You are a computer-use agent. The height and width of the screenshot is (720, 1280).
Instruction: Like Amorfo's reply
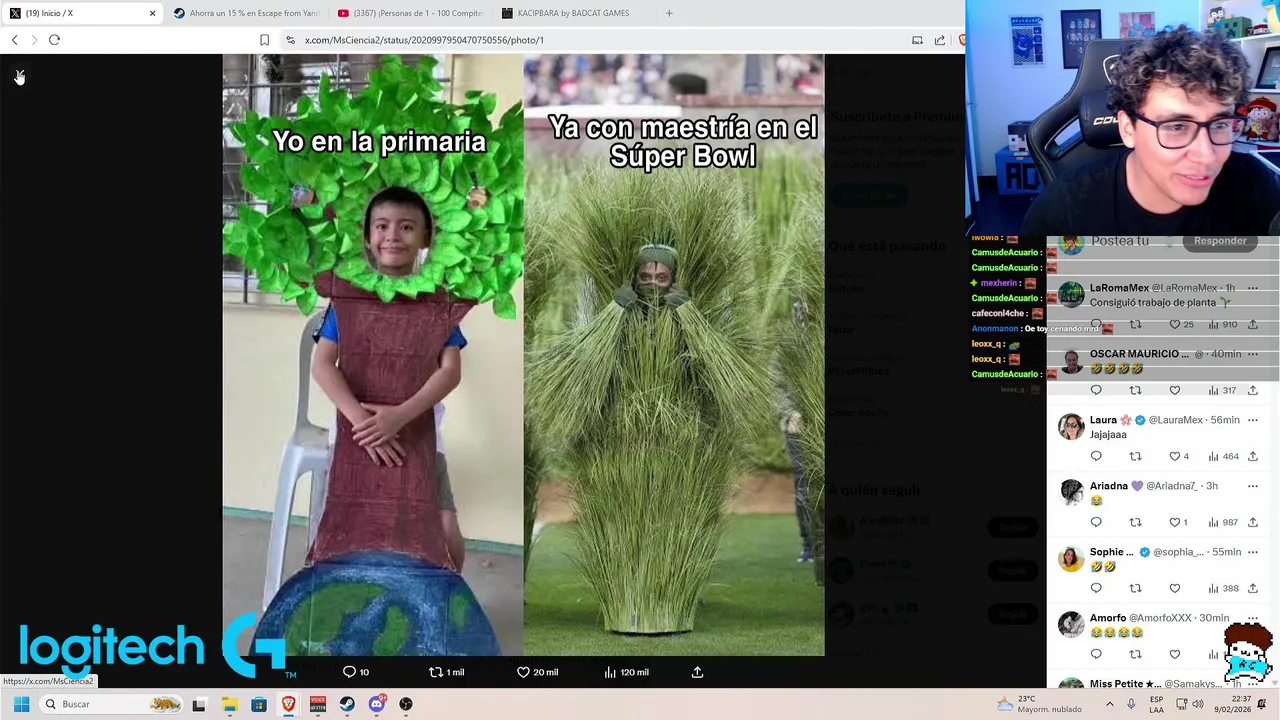coord(1175,654)
